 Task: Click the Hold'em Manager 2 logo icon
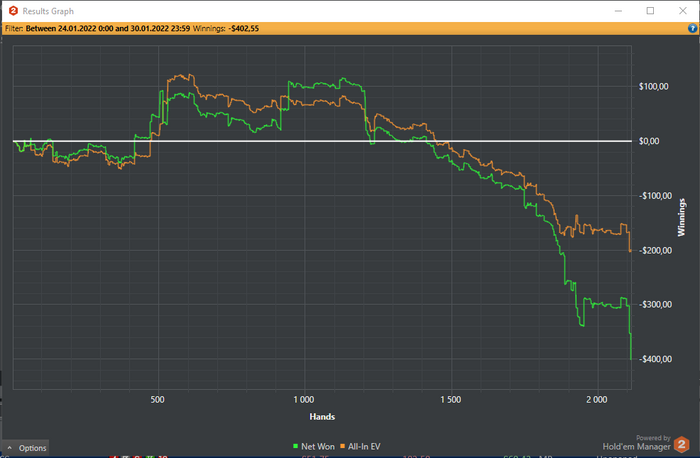pos(682,444)
